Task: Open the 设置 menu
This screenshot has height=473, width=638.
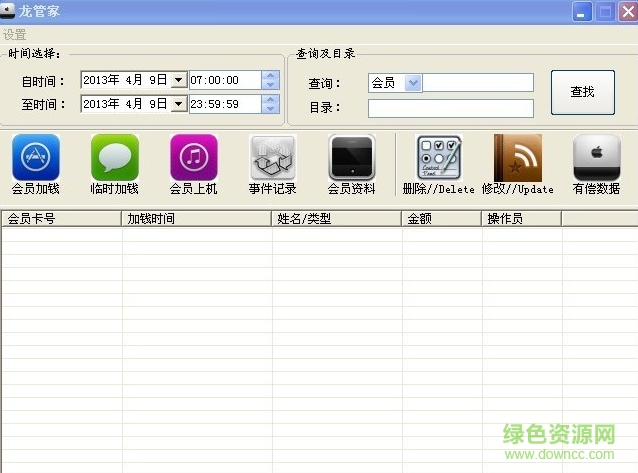Action: [15, 35]
